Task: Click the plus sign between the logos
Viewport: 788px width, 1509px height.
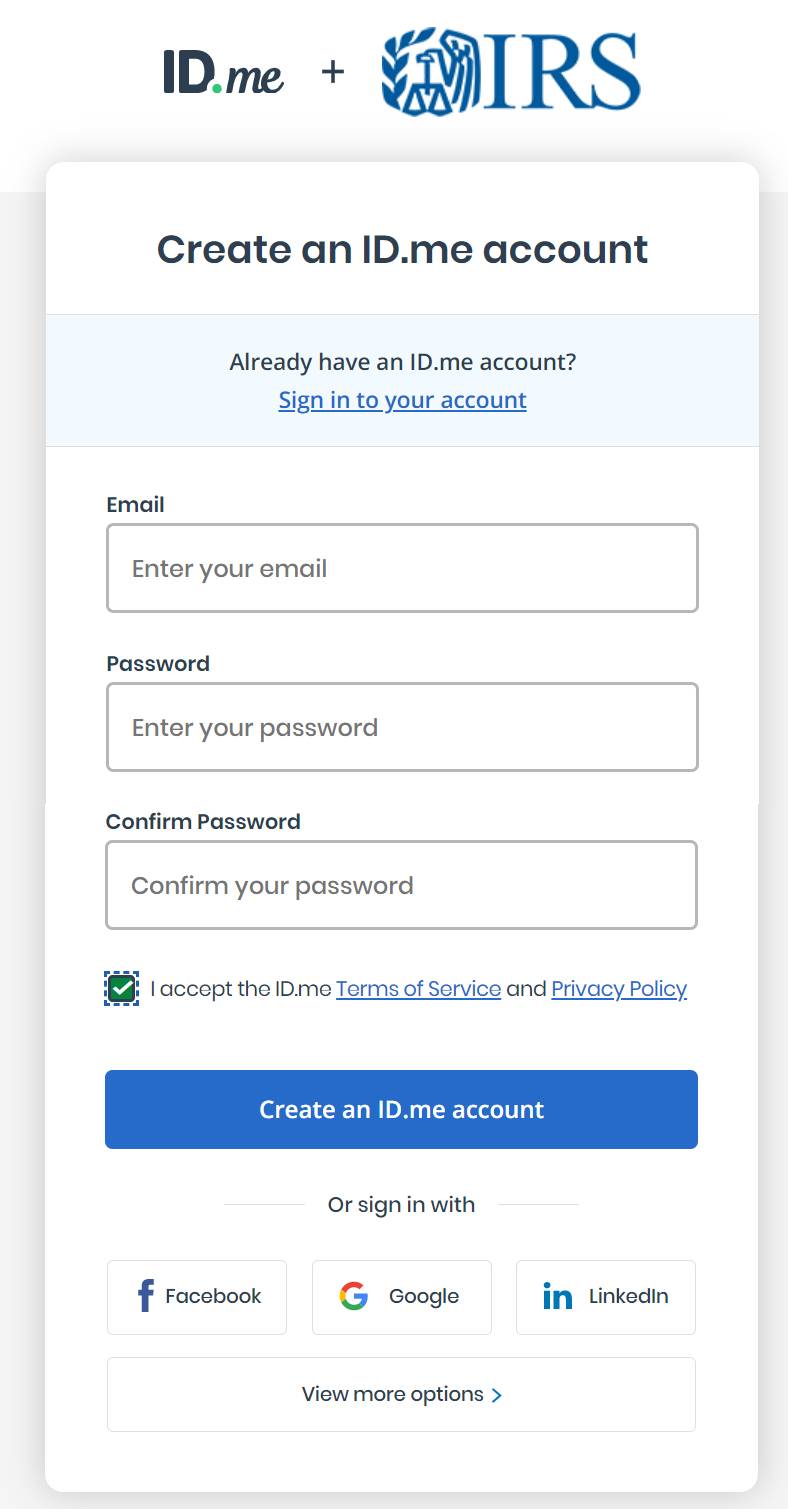Action: pos(333,72)
